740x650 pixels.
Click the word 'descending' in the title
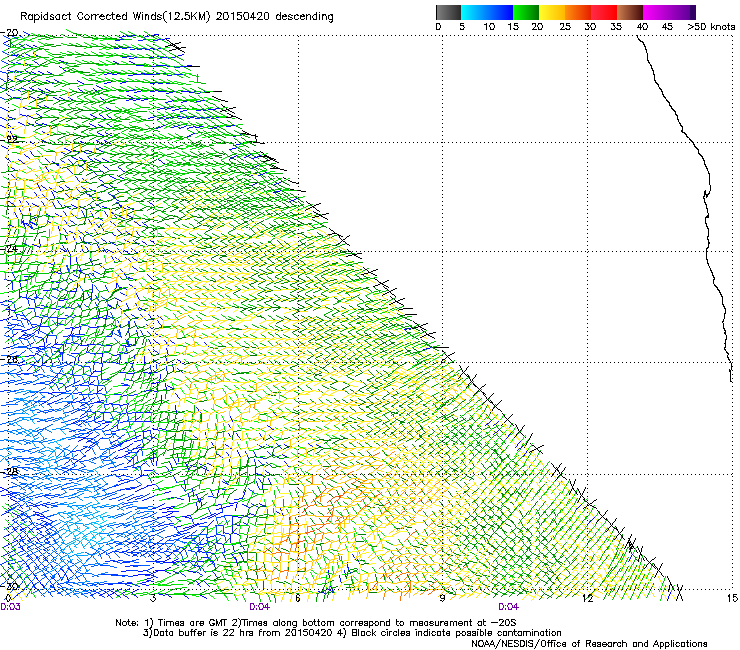[304, 17]
